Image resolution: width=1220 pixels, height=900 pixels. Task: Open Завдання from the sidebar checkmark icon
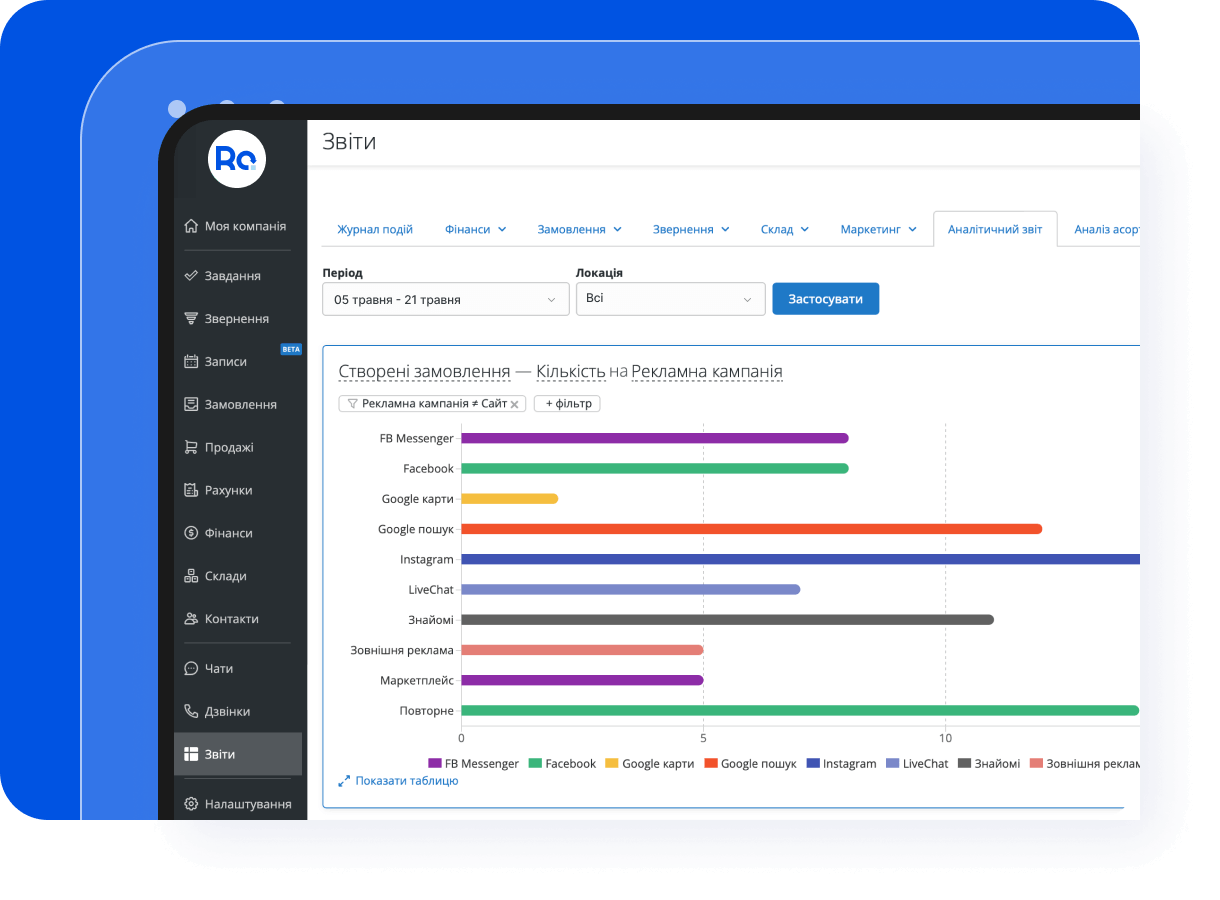click(191, 276)
